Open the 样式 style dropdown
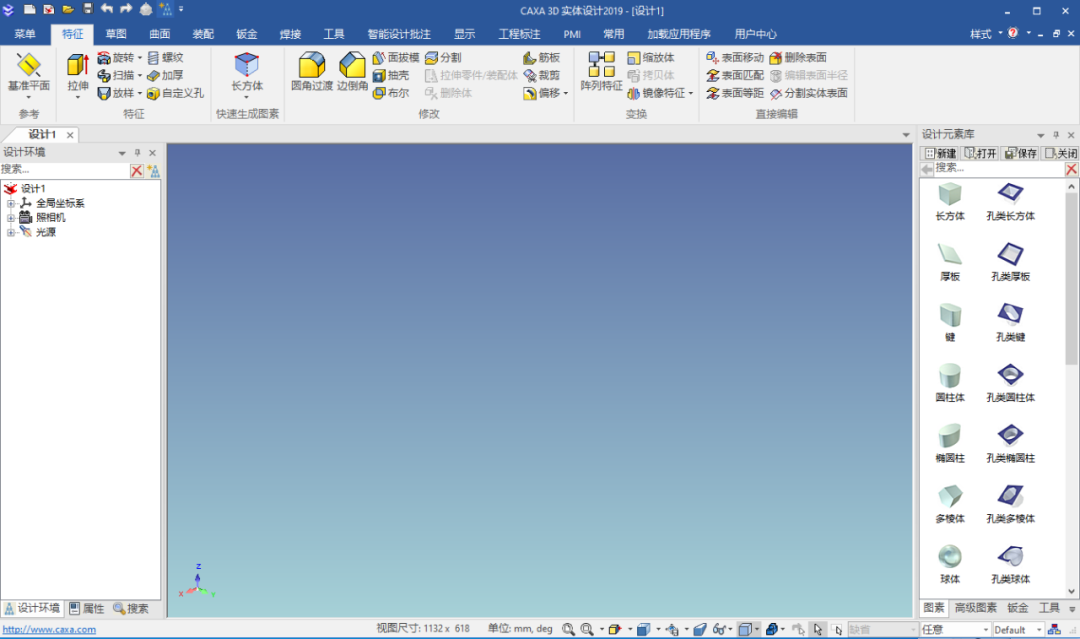Image resolution: width=1080 pixels, height=639 pixels. click(986, 34)
